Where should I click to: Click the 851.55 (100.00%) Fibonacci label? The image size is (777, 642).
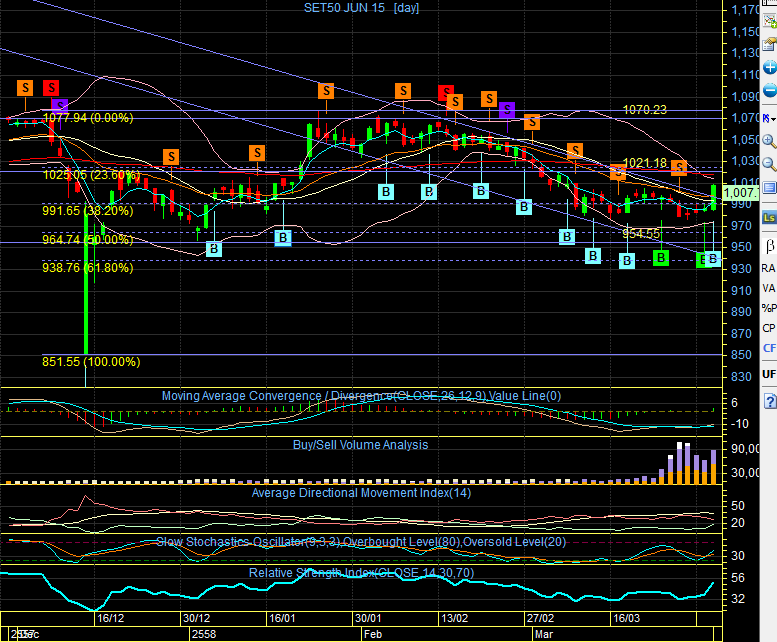91,362
